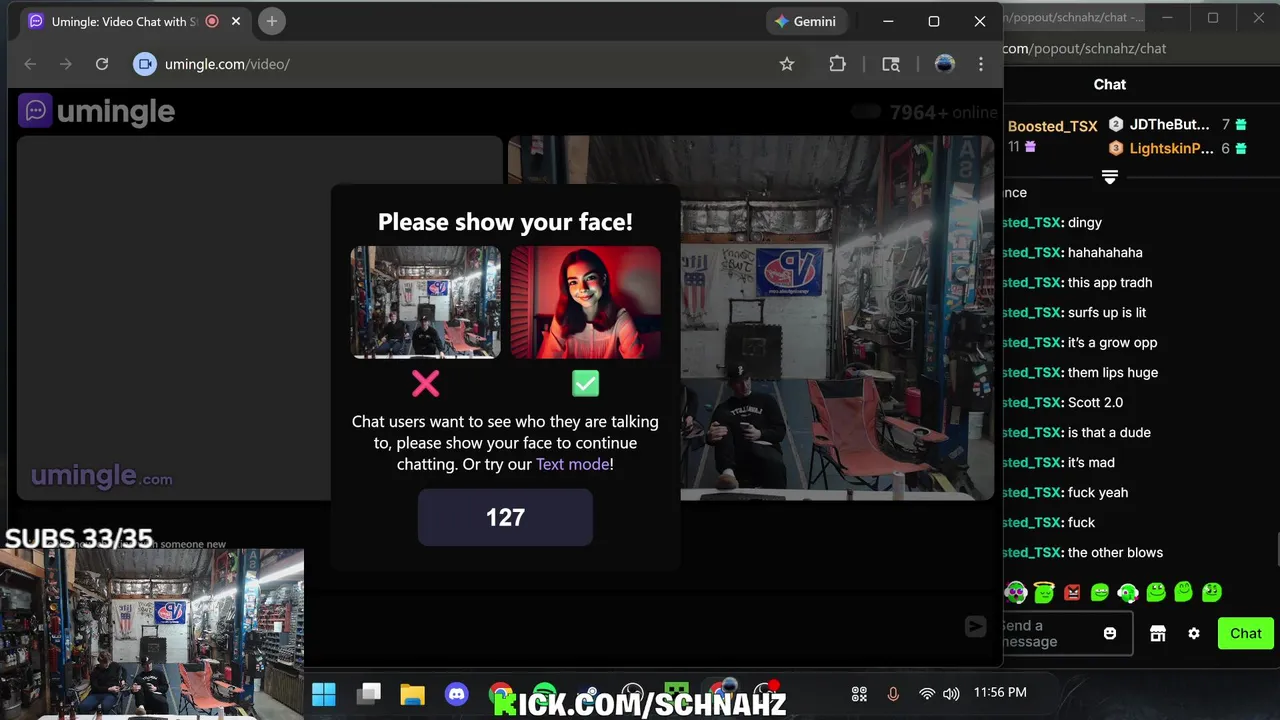This screenshot has width=1280, height=720.
Task: Click the chat message 'them lips huge'
Action: pos(1113,372)
